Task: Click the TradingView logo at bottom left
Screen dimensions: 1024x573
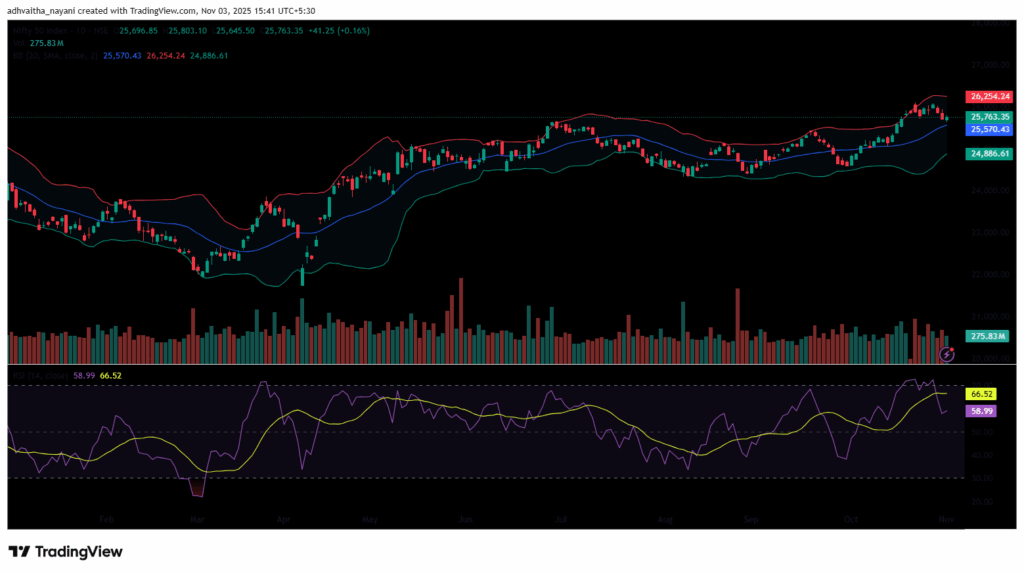Action: point(66,551)
